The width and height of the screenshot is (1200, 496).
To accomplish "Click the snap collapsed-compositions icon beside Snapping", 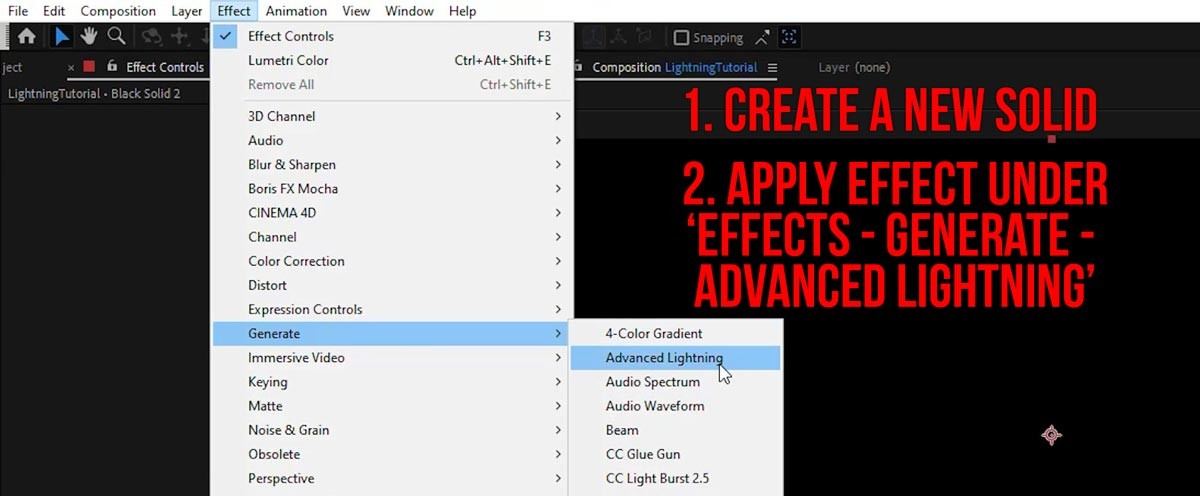I will point(763,37).
